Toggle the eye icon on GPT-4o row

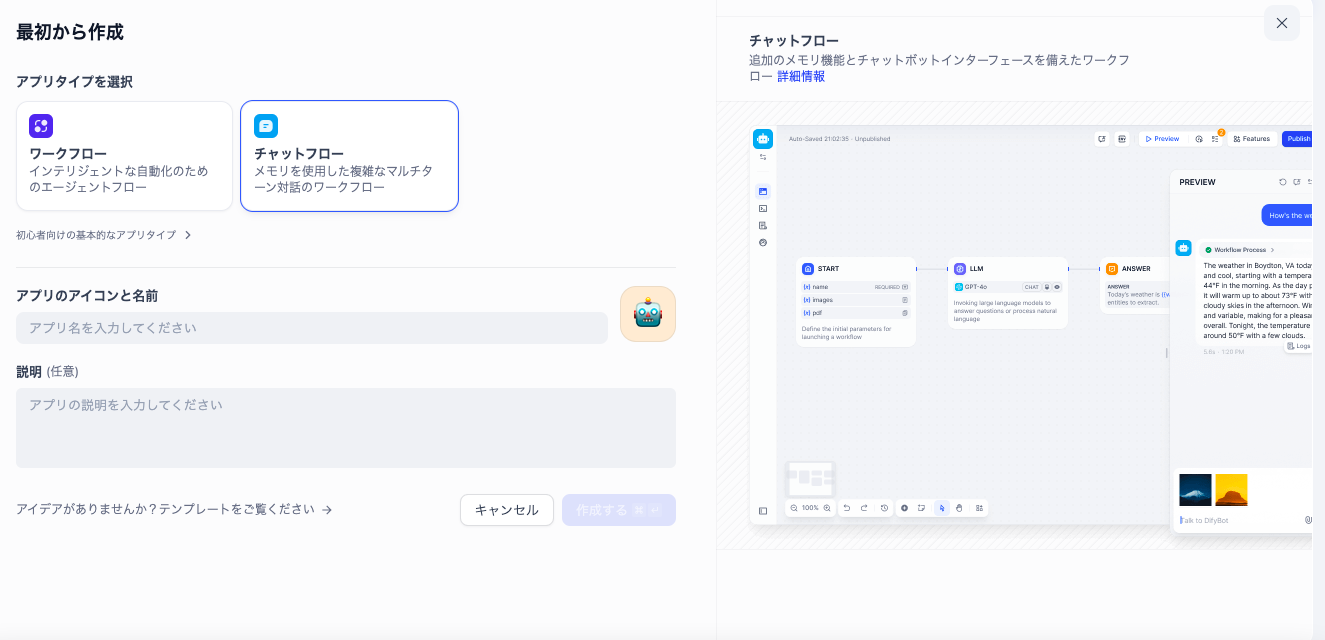[x=1057, y=287]
